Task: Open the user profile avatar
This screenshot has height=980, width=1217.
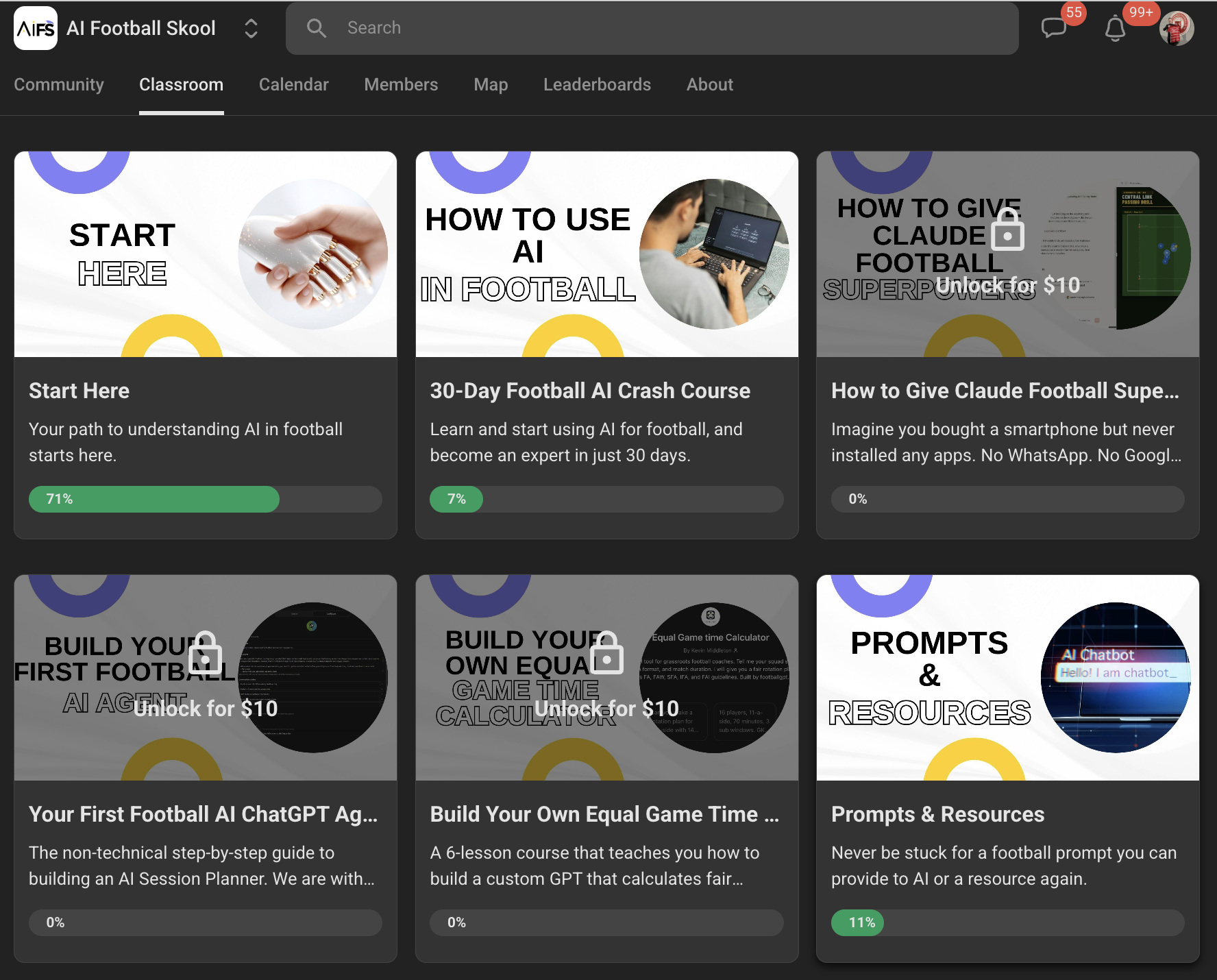Action: coord(1177,29)
